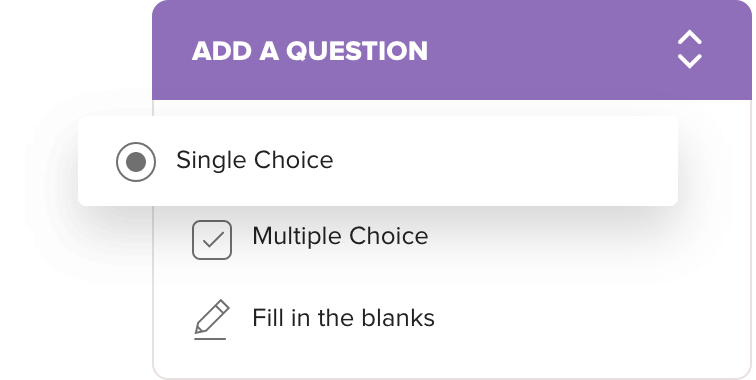Screen dimensions: 756x380
Task: Pick the Single Choice text label
Action: coord(255,161)
